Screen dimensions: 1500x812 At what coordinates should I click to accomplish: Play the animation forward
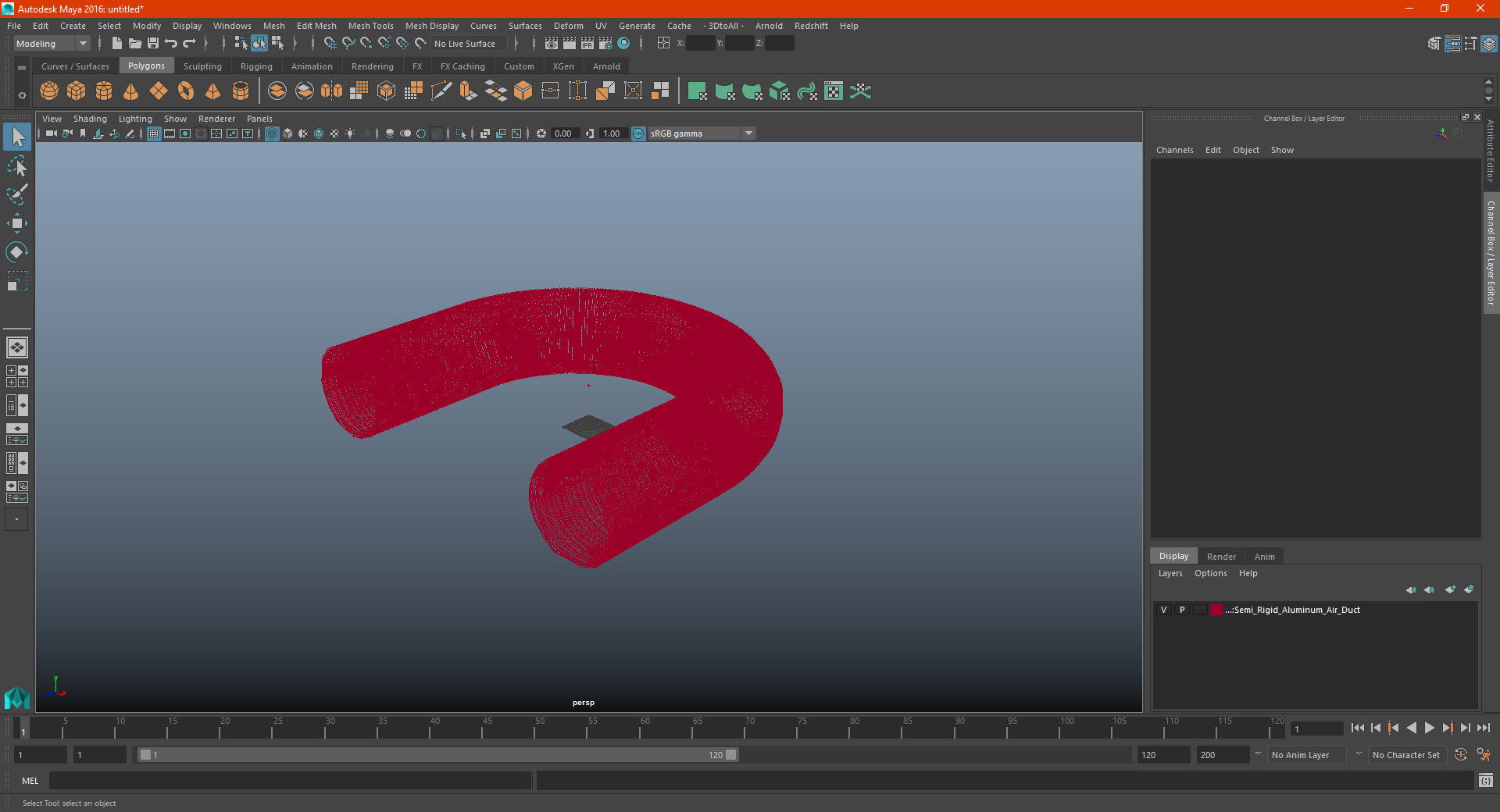1429,728
